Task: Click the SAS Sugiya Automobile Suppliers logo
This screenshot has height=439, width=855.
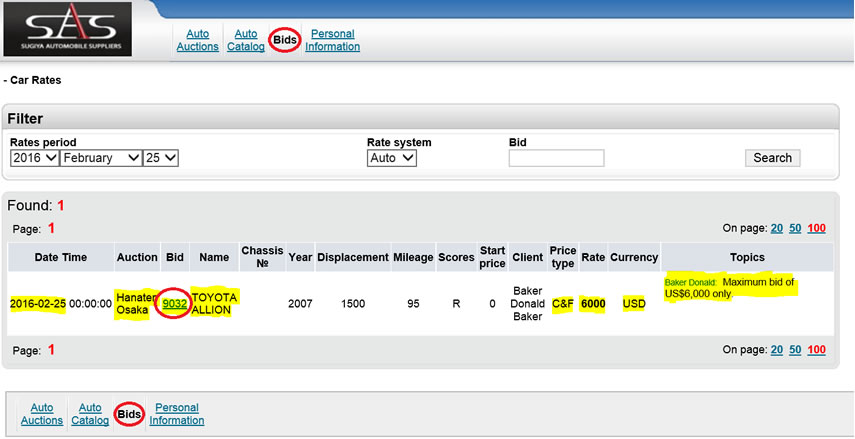Action: pos(80,29)
